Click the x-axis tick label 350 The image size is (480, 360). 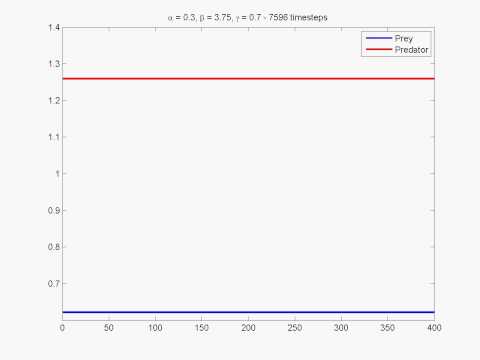[x=388, y=328]
